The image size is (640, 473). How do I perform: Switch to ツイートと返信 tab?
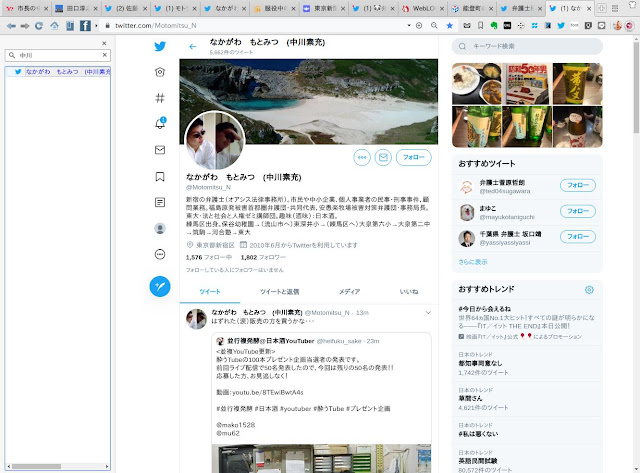click(x=280, y=291)
